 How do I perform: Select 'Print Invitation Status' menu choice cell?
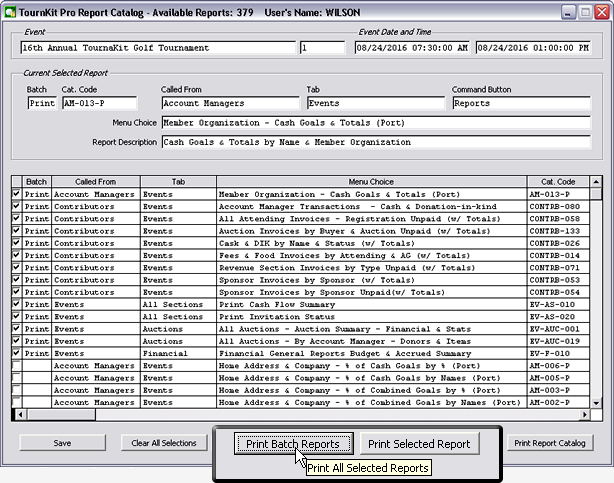point(372,317)
